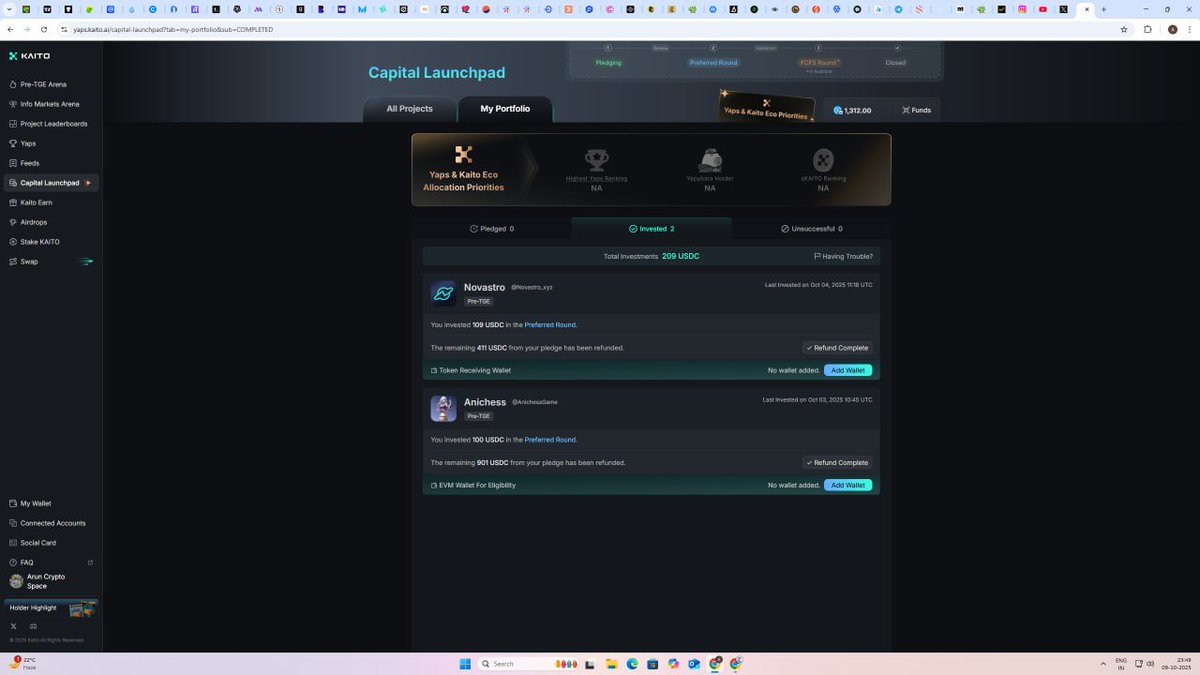Click the sKAITO Ranking icon

[823, 159]
